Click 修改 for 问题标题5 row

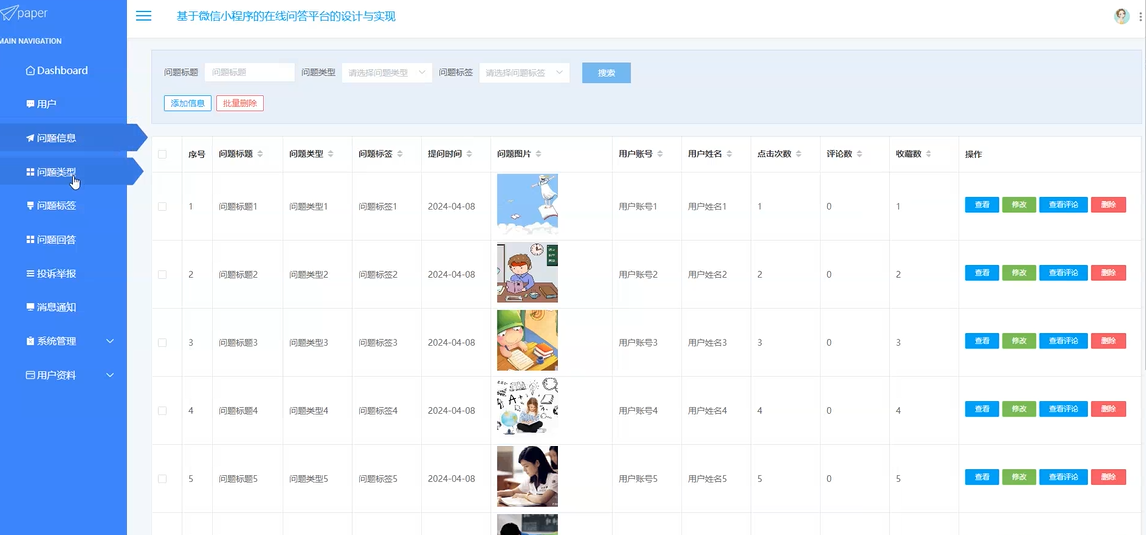pyautogui.click(x=1019, y=477)
